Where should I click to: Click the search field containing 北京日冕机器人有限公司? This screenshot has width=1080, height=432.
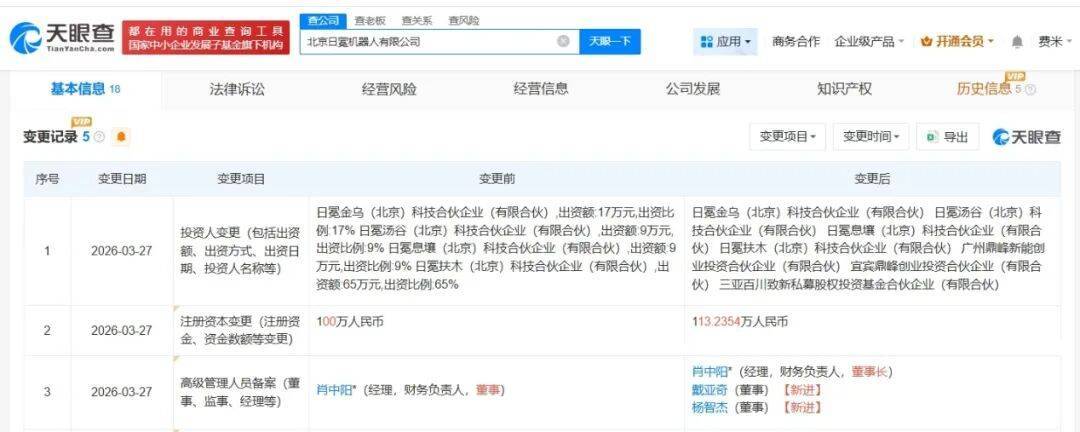439,41
